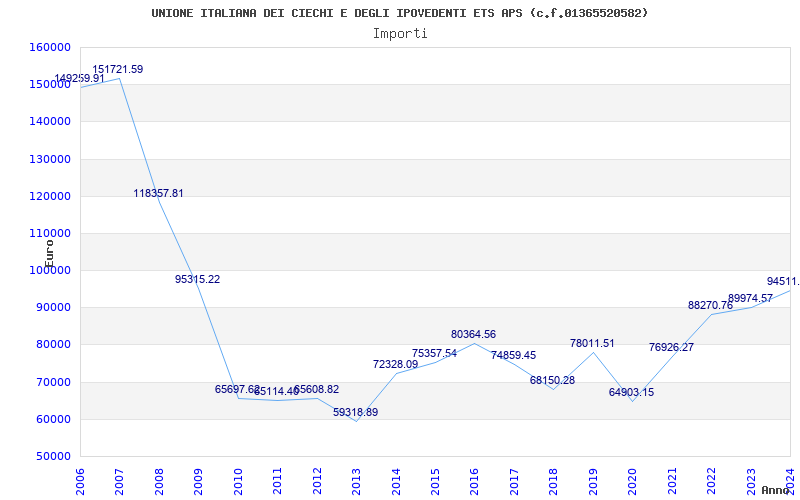Click the x-axis year 2020

tap(632, 481)
